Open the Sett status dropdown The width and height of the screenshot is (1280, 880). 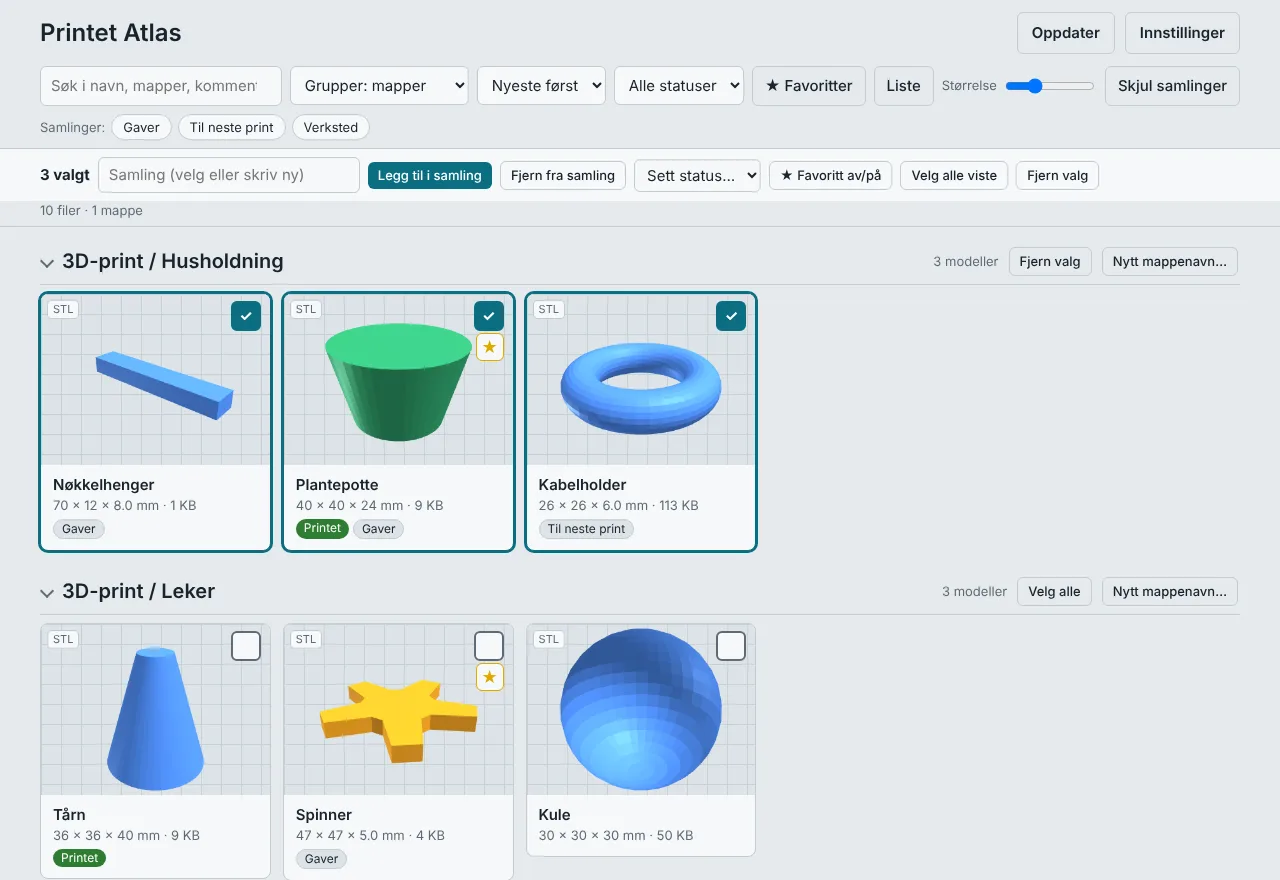click(697, 175)
